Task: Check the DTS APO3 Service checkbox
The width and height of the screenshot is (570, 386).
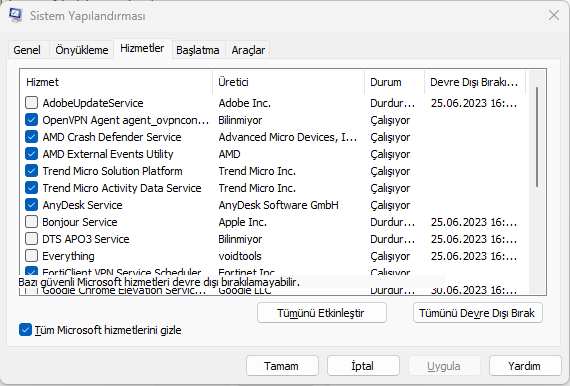Action: click(32, 239)
